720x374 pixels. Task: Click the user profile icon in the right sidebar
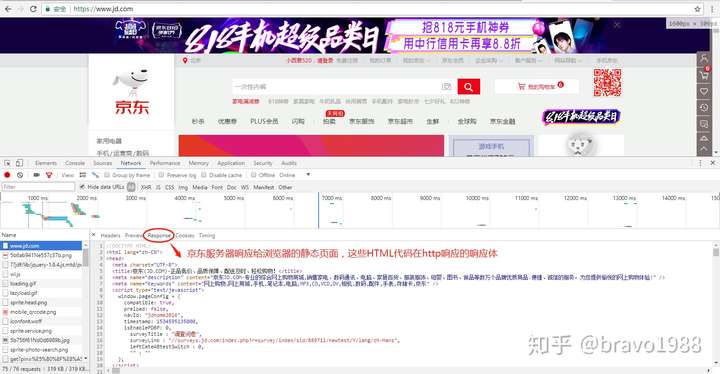(703, 58)
